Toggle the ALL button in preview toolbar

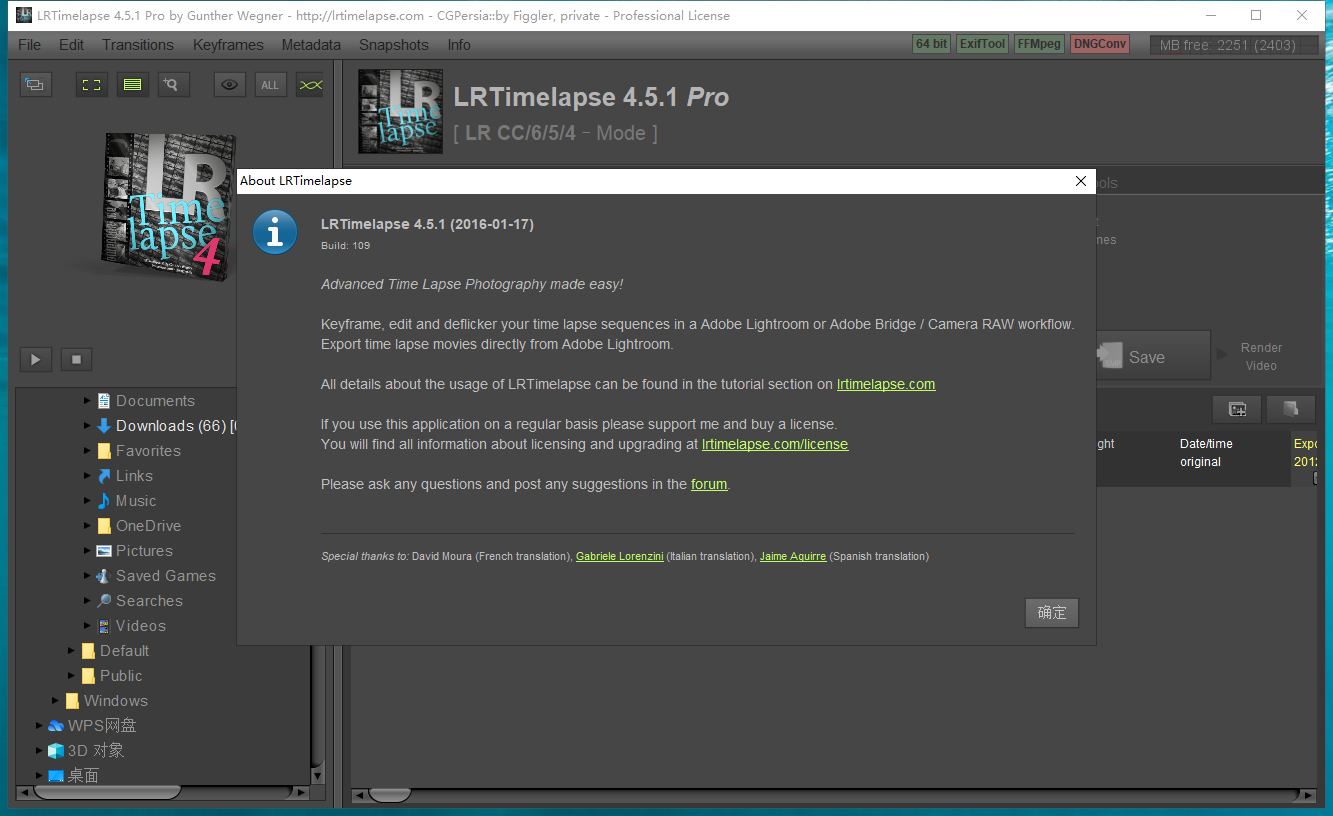click(270, 85)
